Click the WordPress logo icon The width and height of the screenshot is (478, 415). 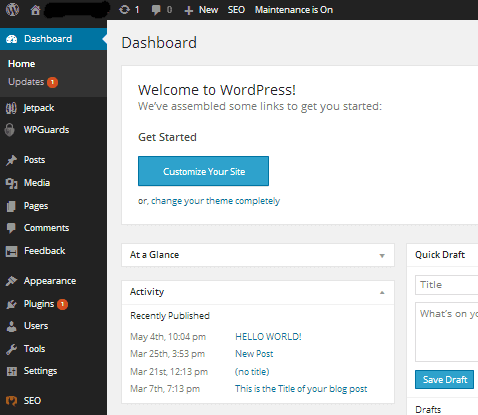[x=12, y=10]
